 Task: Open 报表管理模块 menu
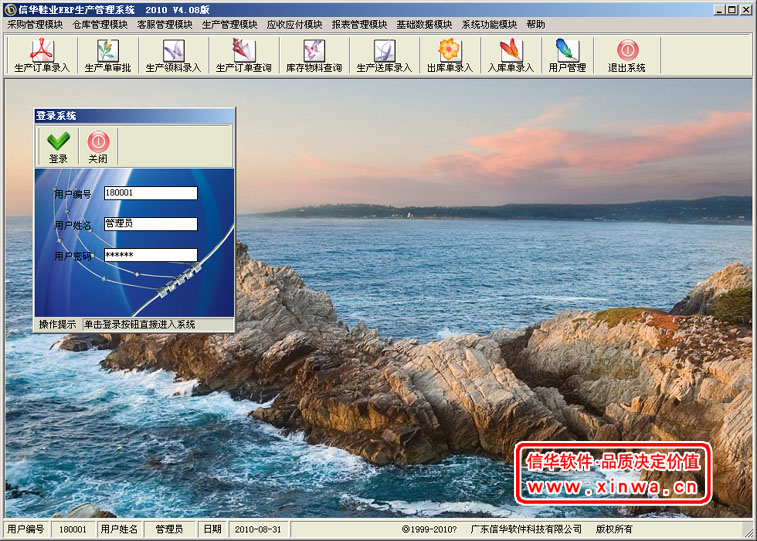[x=359, y=25]
